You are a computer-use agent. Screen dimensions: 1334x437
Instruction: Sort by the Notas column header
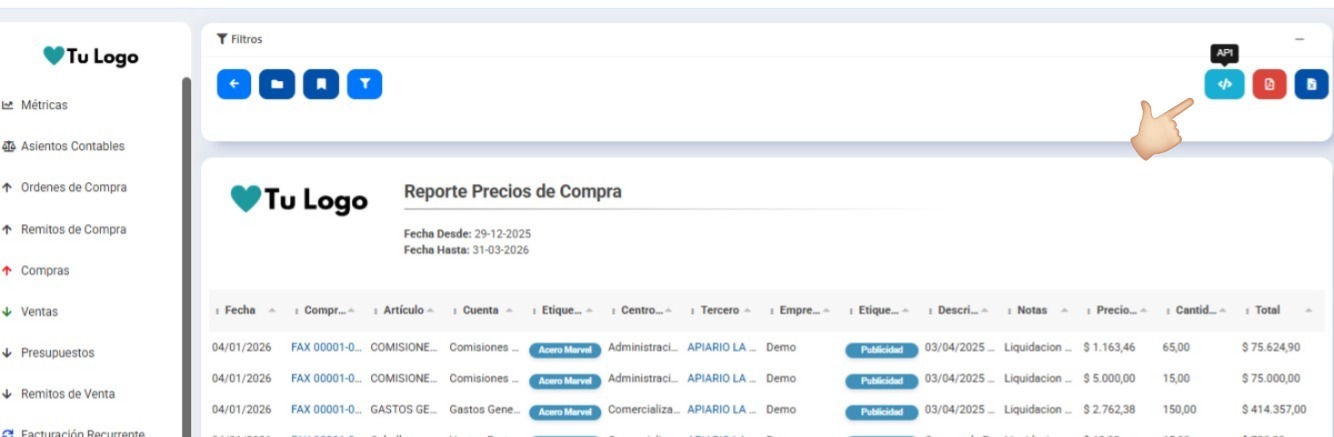coord(1040,310)
